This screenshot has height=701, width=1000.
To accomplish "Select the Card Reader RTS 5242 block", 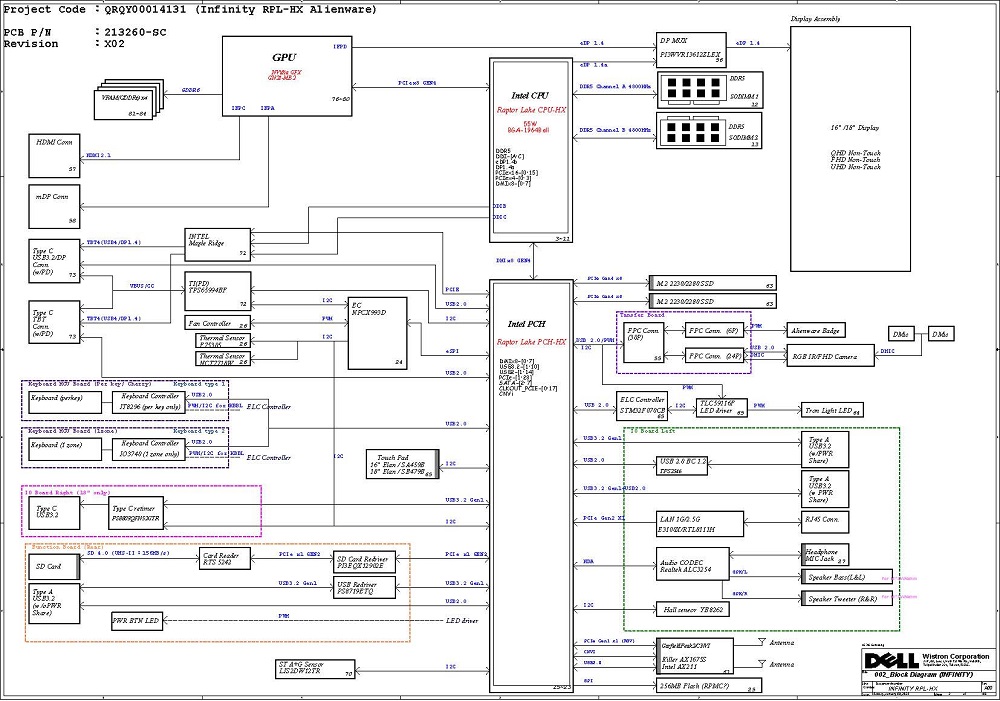I will tap(226, 558).
